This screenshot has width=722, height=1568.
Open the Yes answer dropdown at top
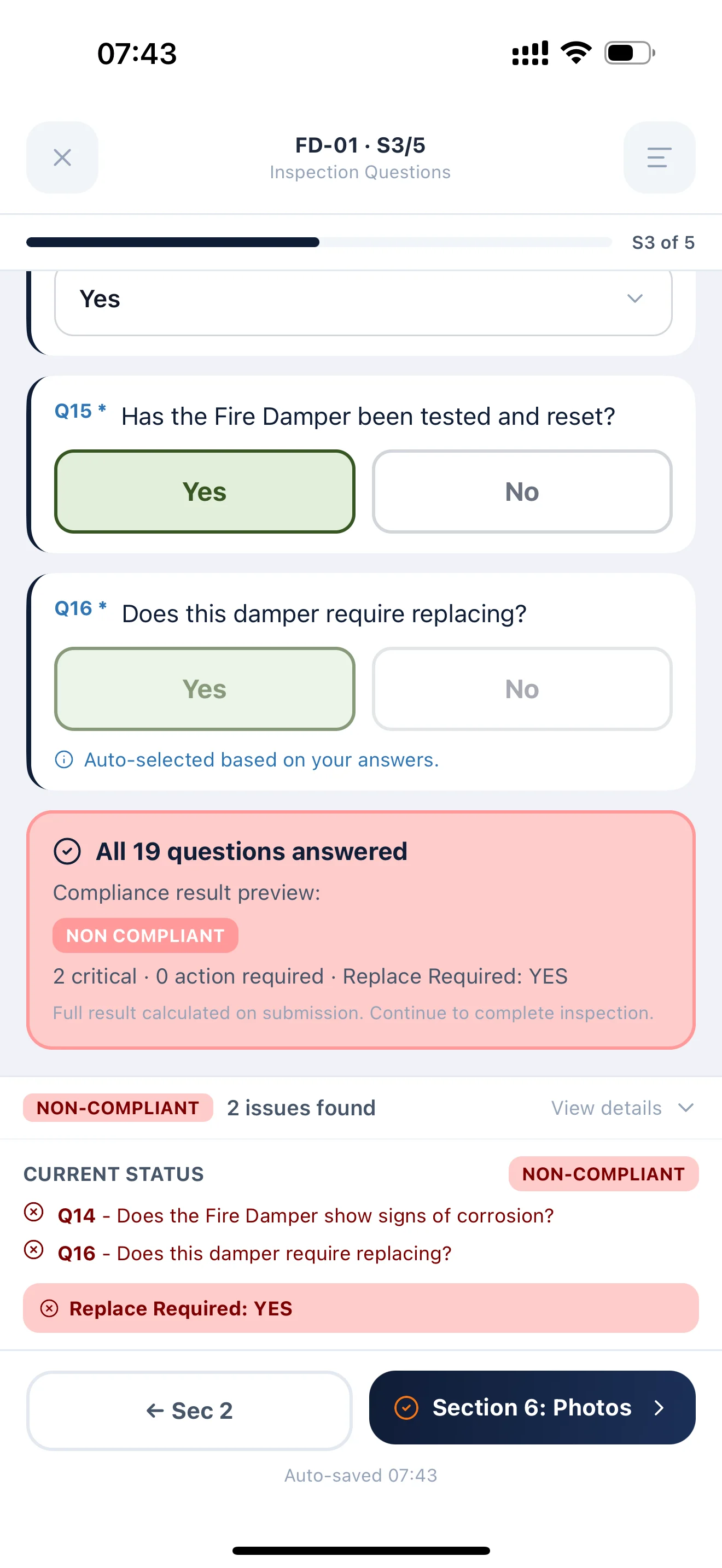tap(634, 299)
